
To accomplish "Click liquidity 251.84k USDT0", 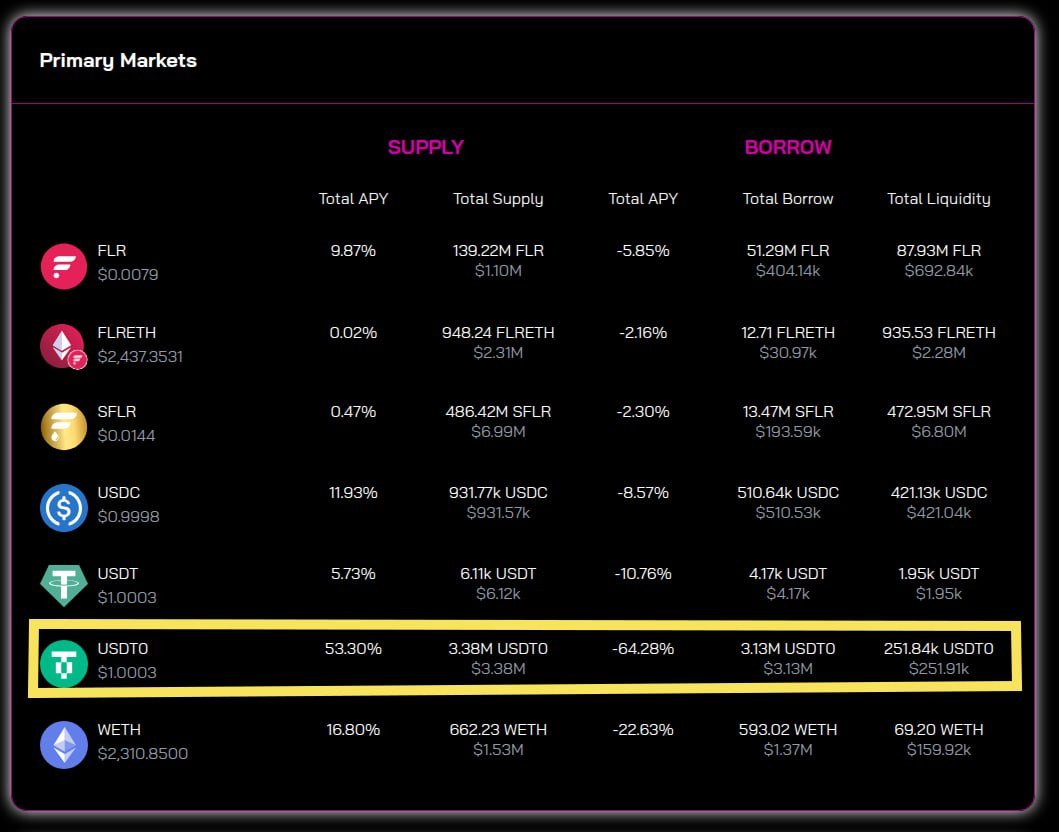I will click(939, 649).
